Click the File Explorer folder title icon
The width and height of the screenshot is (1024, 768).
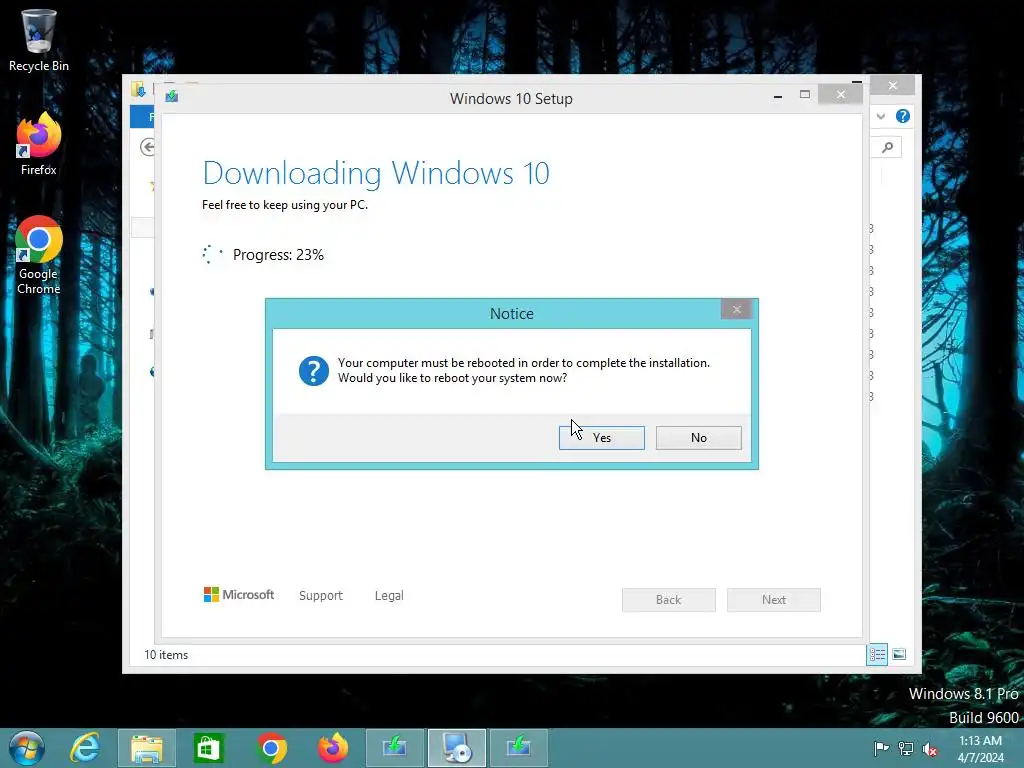tap(138, 89)
